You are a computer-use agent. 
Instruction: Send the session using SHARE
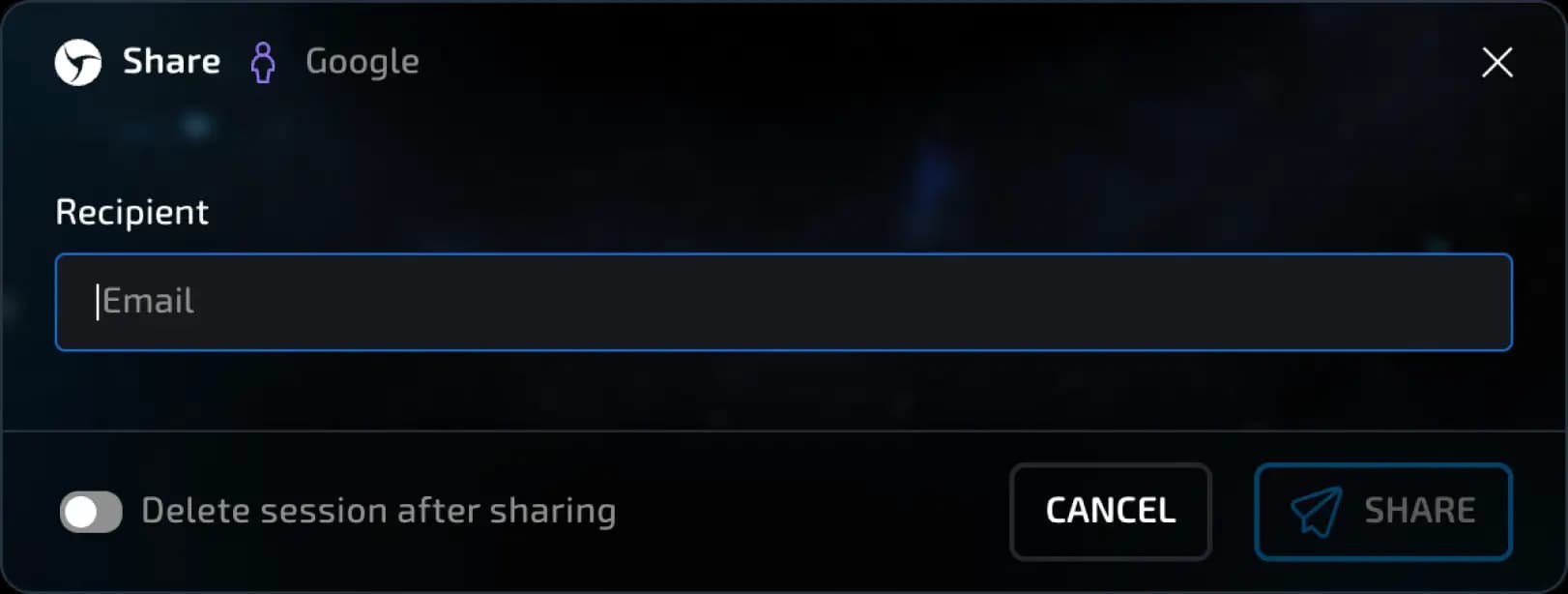pyautogui.click(x=1383, y=512)
